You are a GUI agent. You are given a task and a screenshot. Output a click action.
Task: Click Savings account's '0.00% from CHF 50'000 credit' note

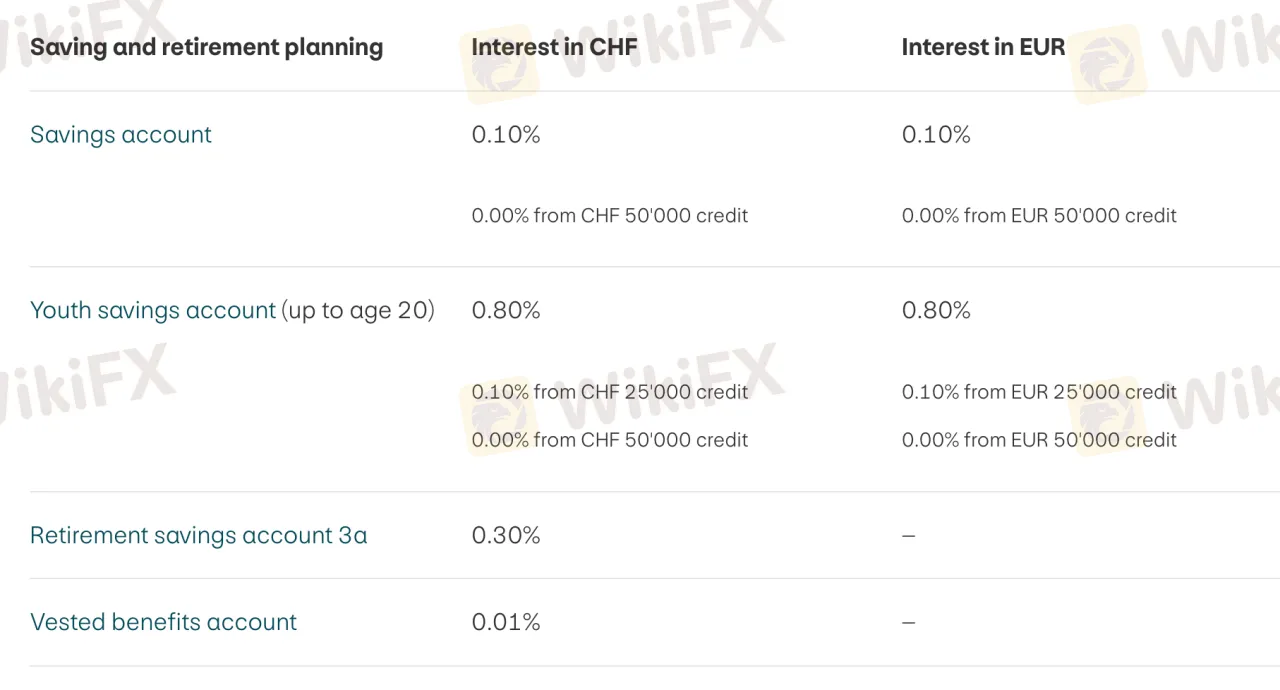click(x=610, y=216)
